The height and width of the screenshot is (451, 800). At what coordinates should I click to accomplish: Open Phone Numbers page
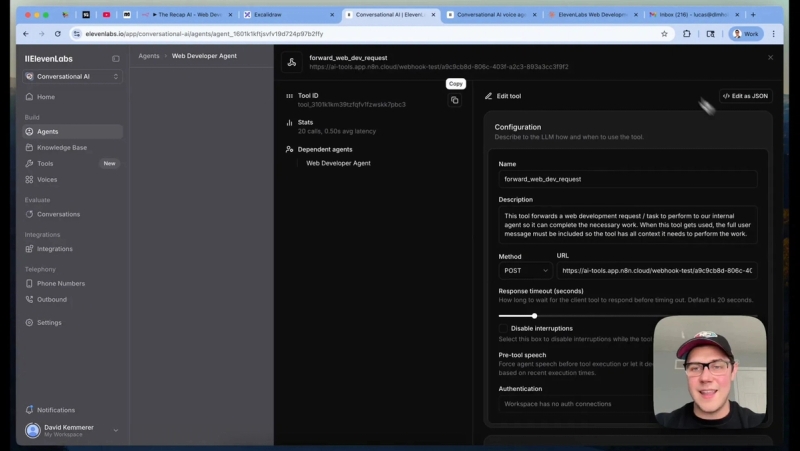pyautogui.click(x=72, y=284)
